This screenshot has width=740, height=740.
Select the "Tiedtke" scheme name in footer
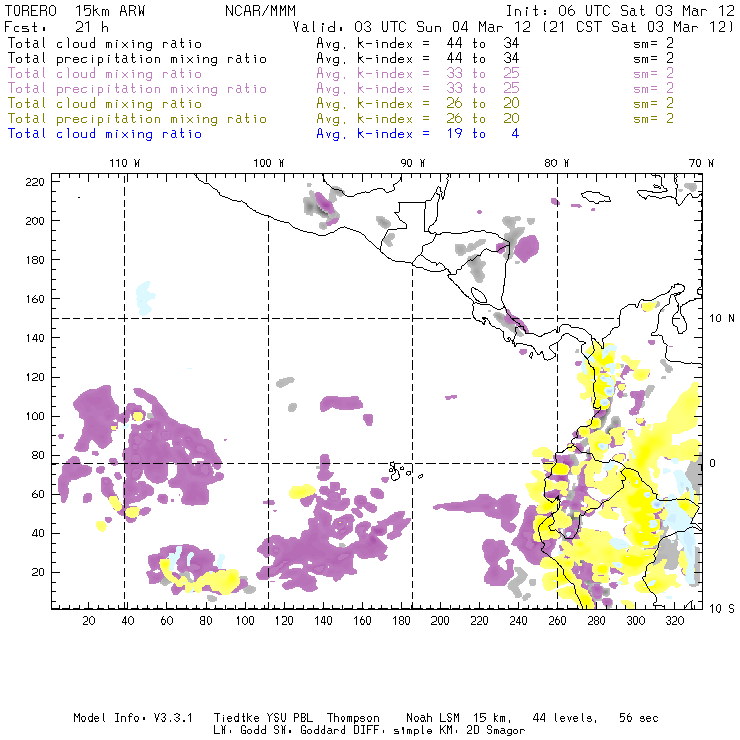237,718
